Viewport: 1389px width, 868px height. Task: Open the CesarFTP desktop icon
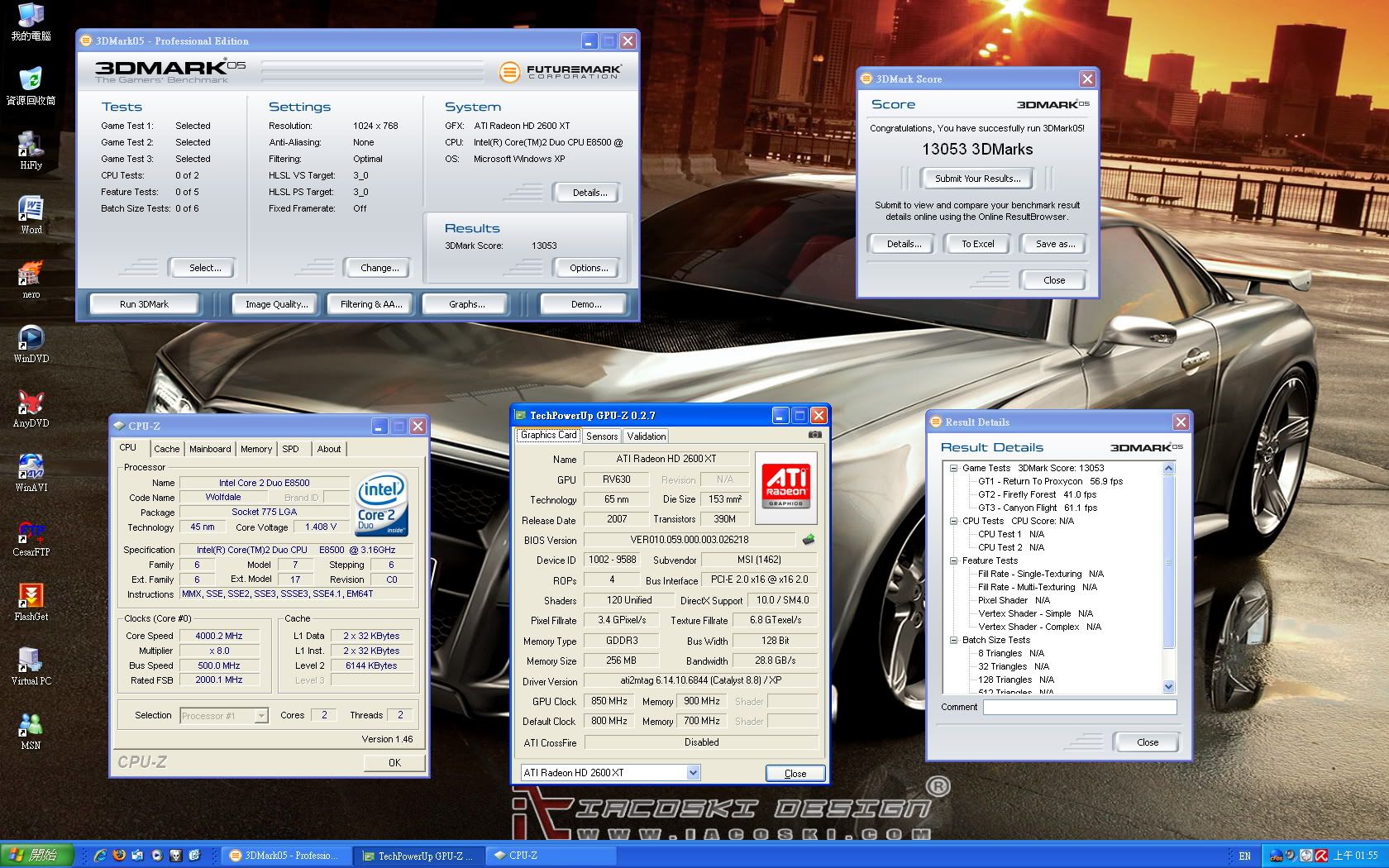coord(31,537)
